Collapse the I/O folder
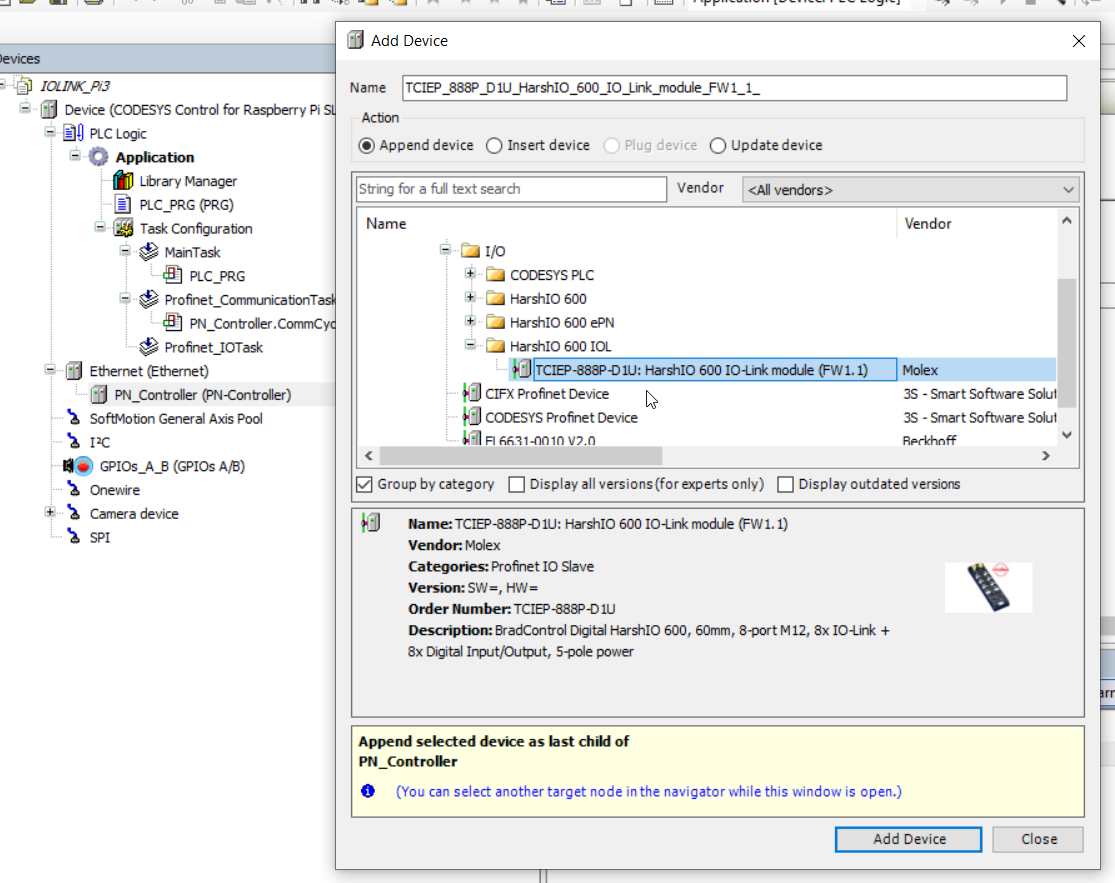This screenshot has height=883, width=1115. (445, 249)
